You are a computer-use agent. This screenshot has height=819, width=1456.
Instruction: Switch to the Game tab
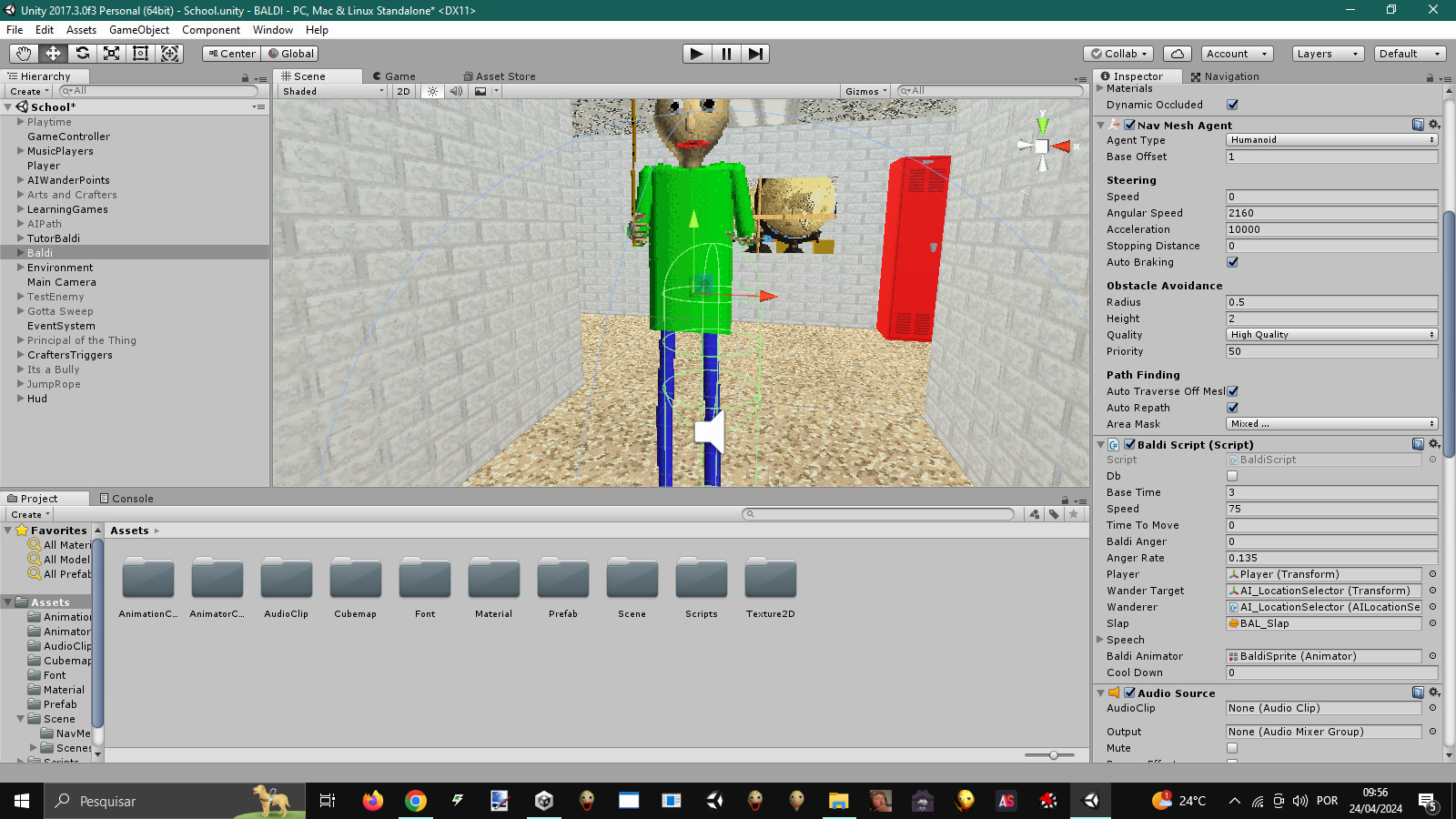[x=397, y=76]
